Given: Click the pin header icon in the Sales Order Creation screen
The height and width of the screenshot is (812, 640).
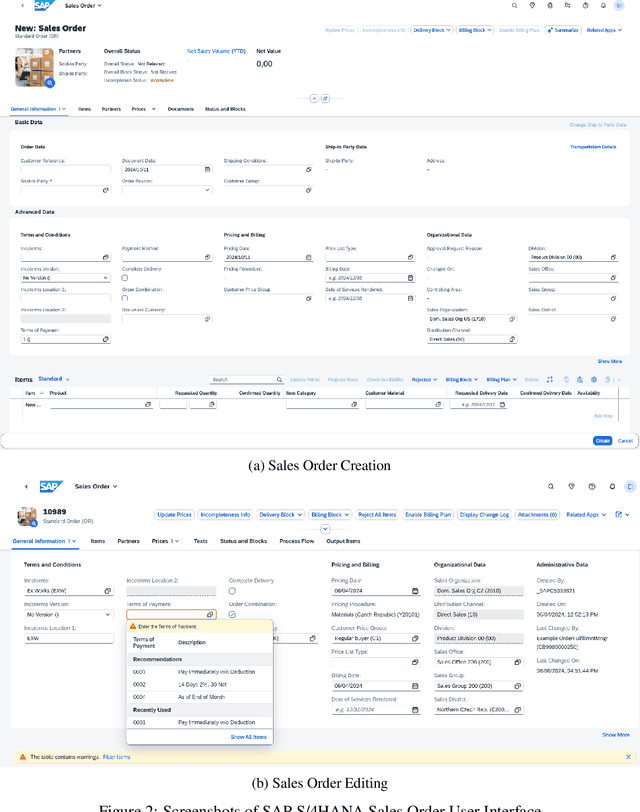Looking at the screenshot, I should click(x=325, y=98).
